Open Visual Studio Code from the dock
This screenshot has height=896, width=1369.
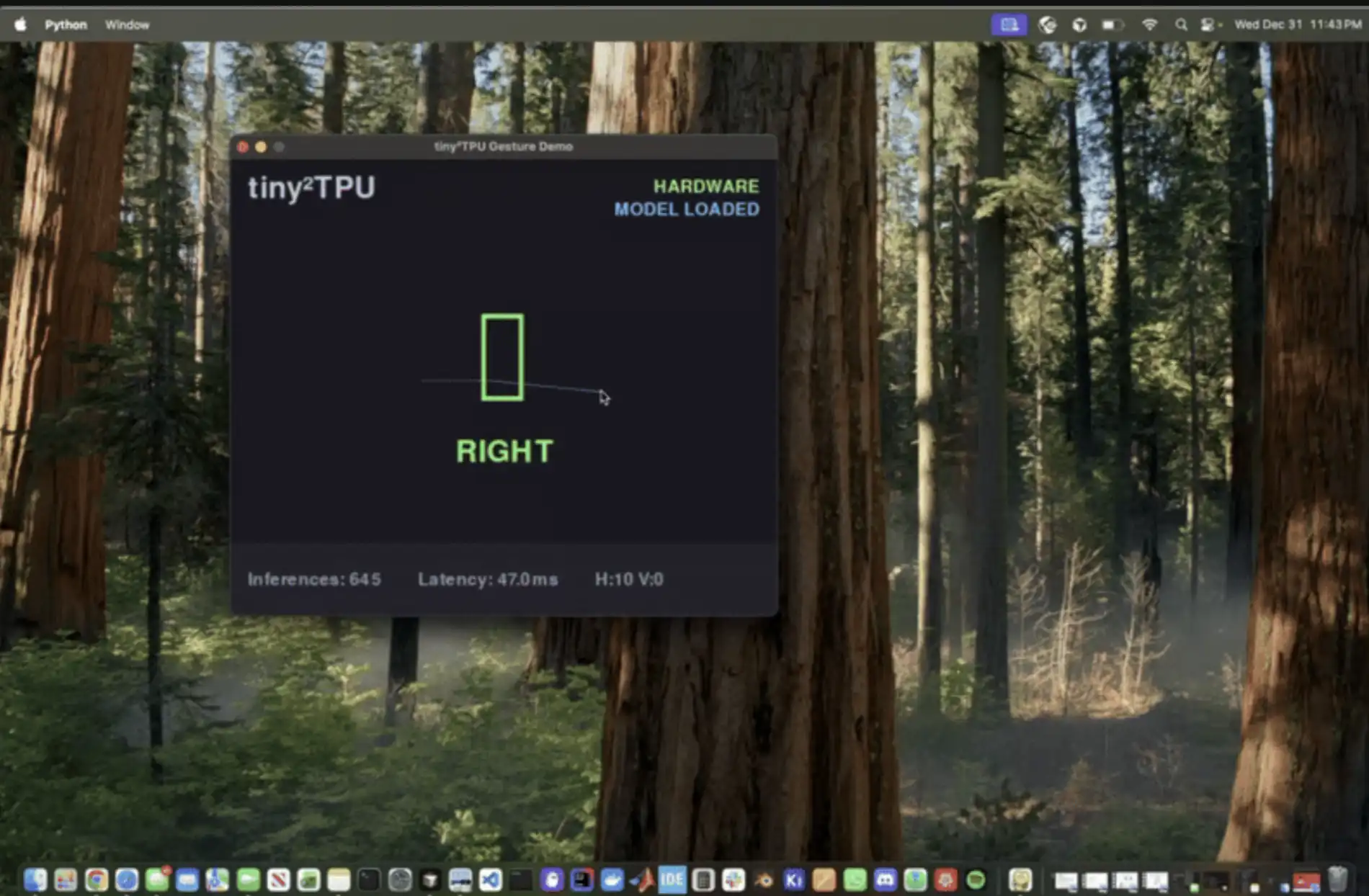click(491, 879)
